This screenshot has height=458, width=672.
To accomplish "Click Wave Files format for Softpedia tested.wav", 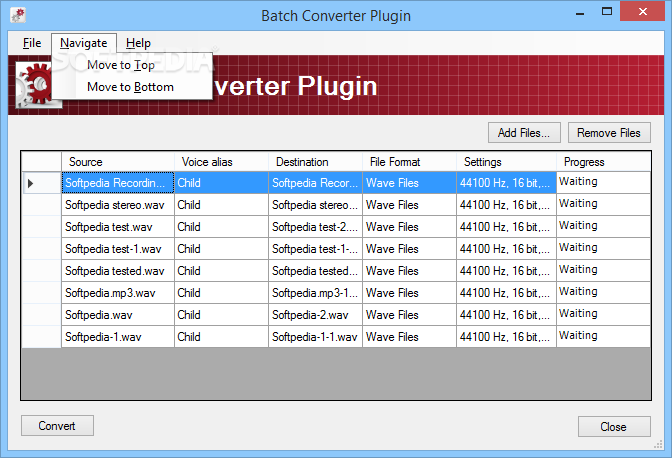I will click(409, 271).
